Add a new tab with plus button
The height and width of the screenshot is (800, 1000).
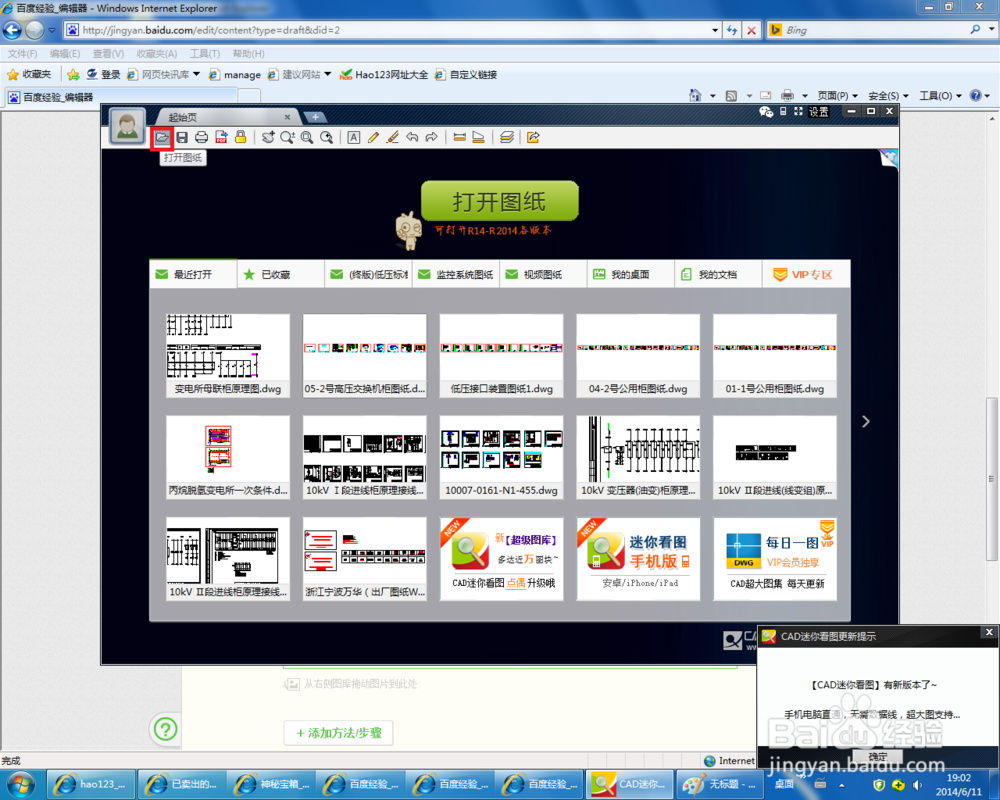tap(315, 117)
